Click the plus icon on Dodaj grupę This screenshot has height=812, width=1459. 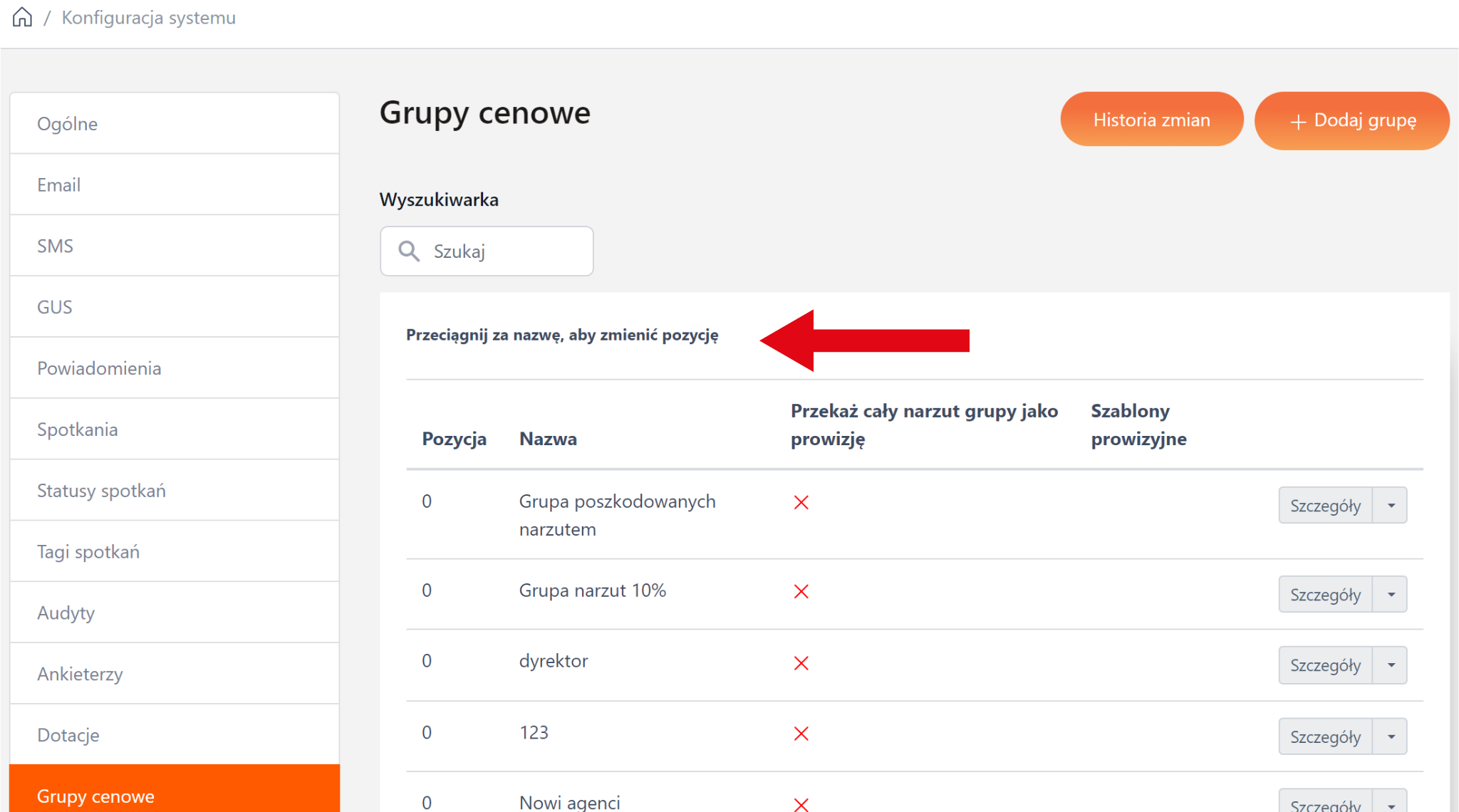[1297, 122]
